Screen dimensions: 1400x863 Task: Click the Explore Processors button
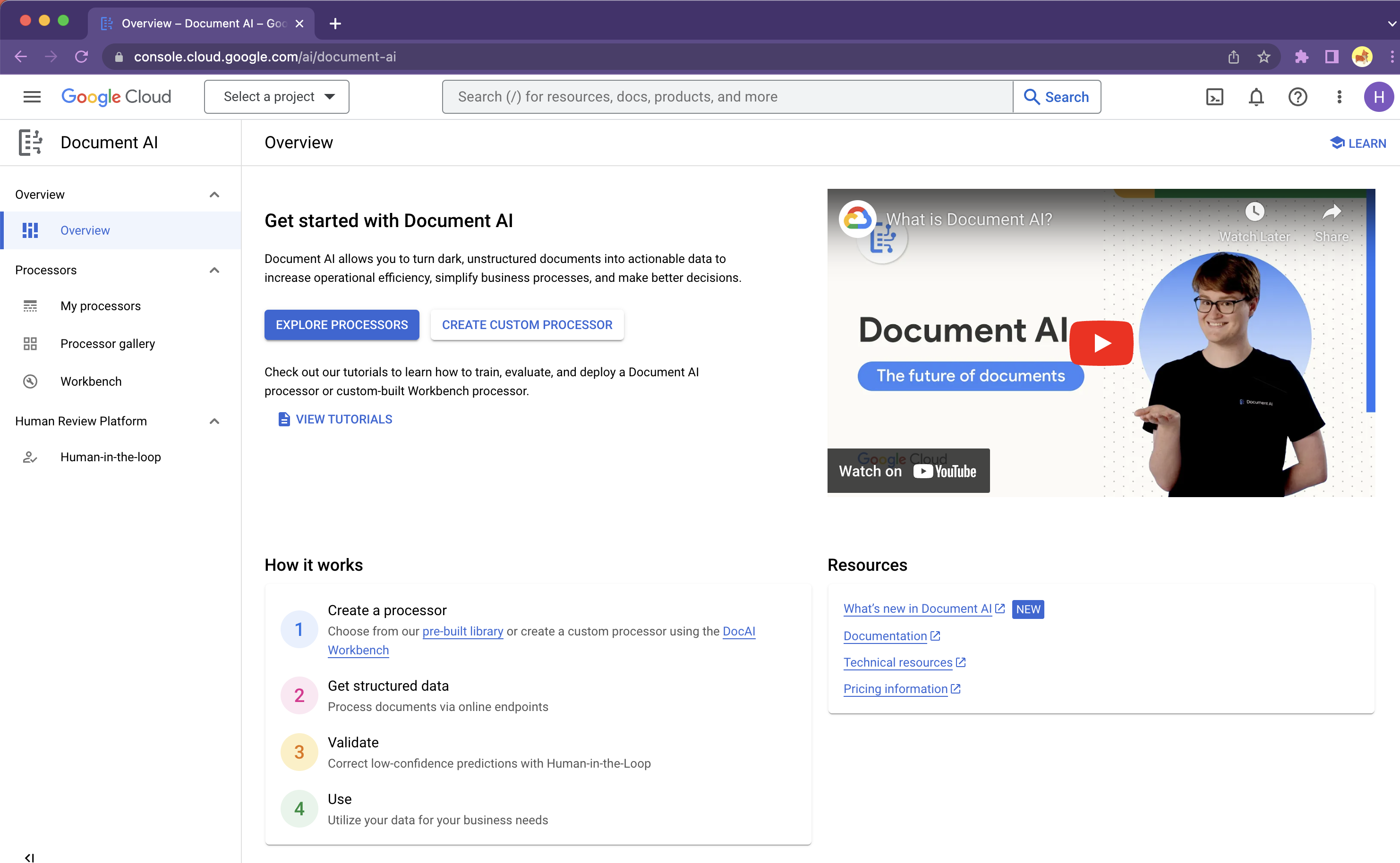tap(341, 325)
